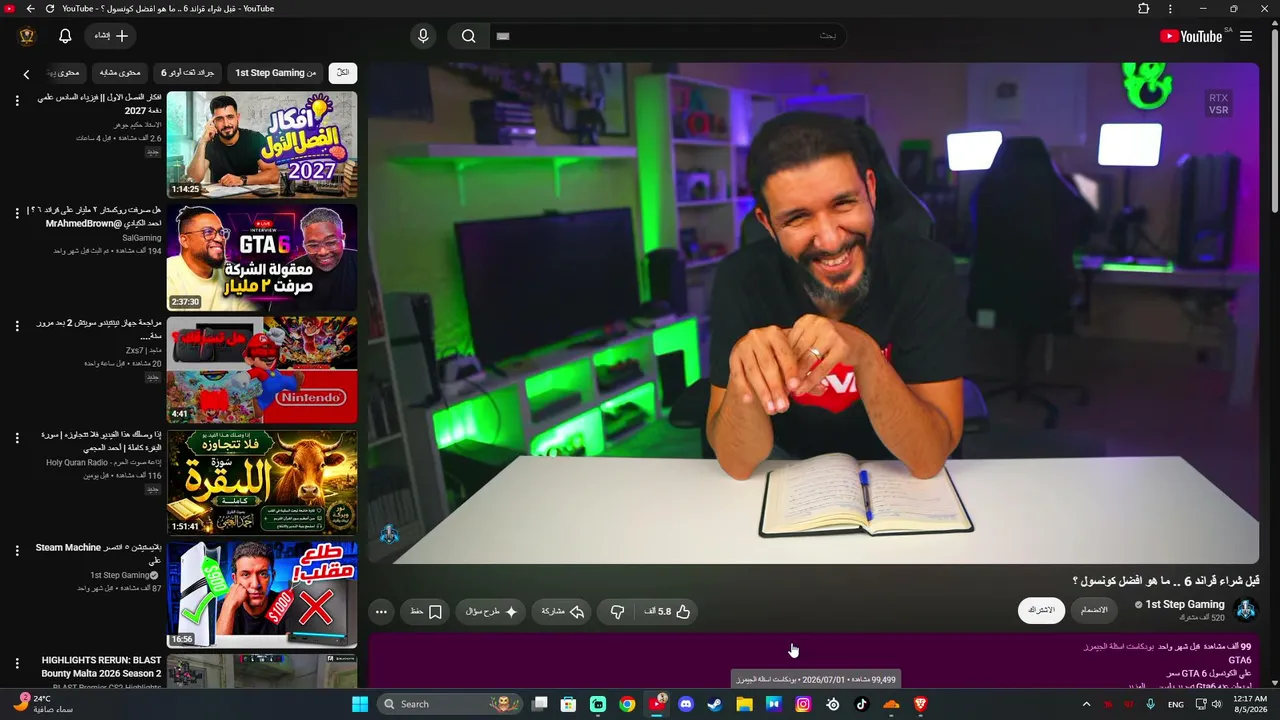This screenshot has width=1280, height=720.
Task: Select the 'من 1st Step Gaming' chip
Action: click(x=276, y=73)
